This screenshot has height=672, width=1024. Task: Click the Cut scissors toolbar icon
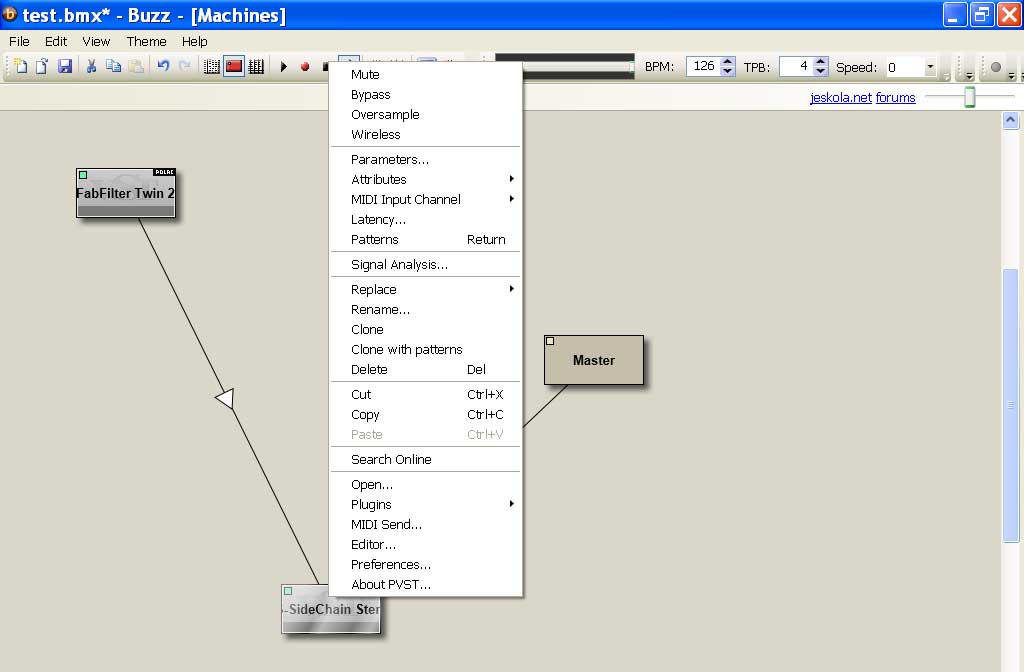tap(91, 67)
